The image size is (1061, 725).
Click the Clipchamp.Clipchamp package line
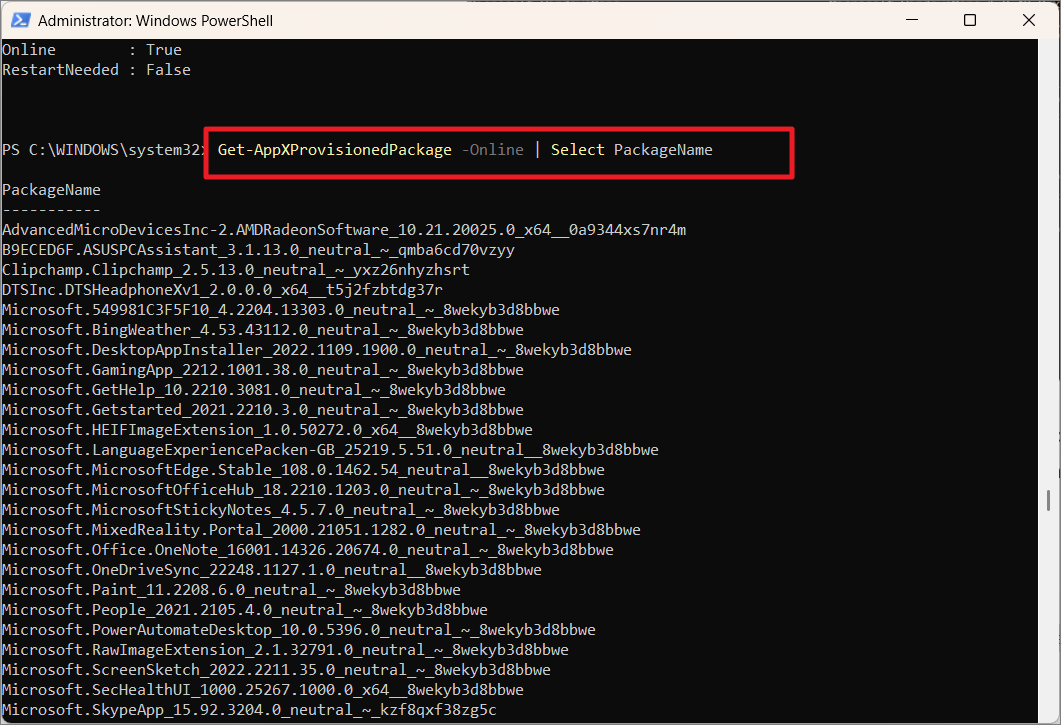235,270
